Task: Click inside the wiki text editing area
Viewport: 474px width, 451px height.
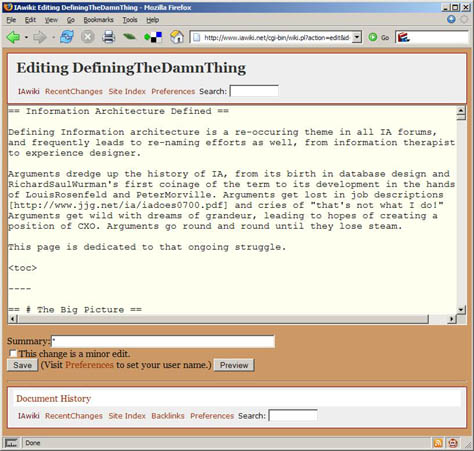Action: (x=232, y=210)
